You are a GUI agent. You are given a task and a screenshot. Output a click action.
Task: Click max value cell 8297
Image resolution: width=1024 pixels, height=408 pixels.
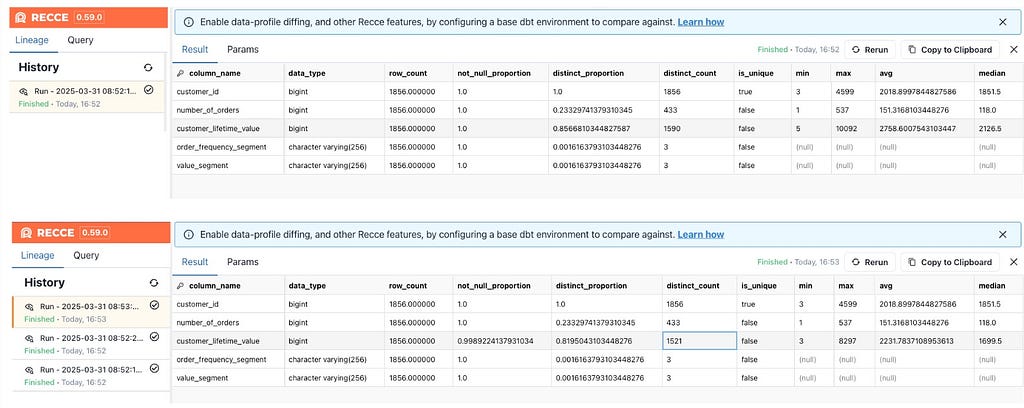(853, 341)
